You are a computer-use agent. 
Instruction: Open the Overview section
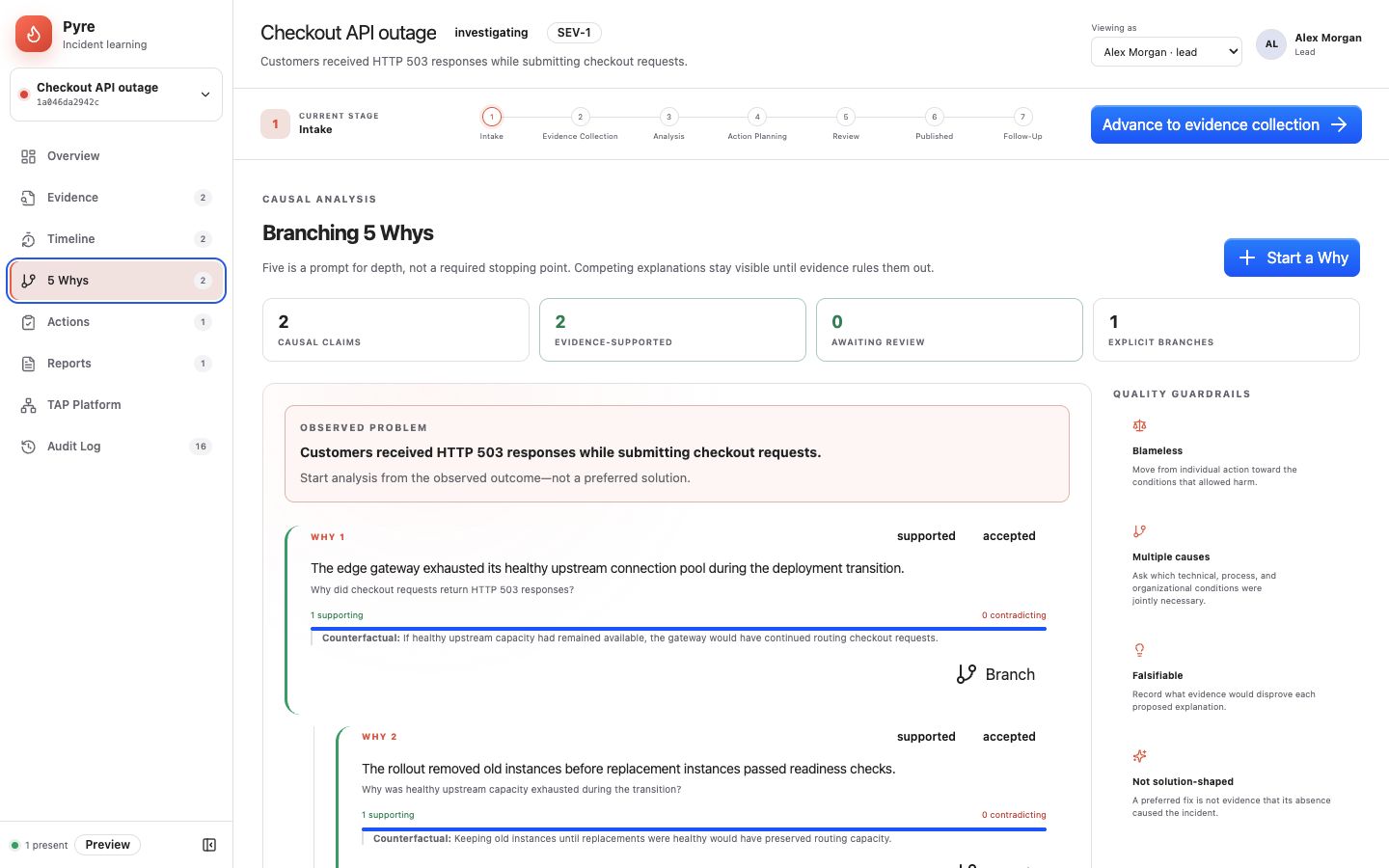point(116,156)
